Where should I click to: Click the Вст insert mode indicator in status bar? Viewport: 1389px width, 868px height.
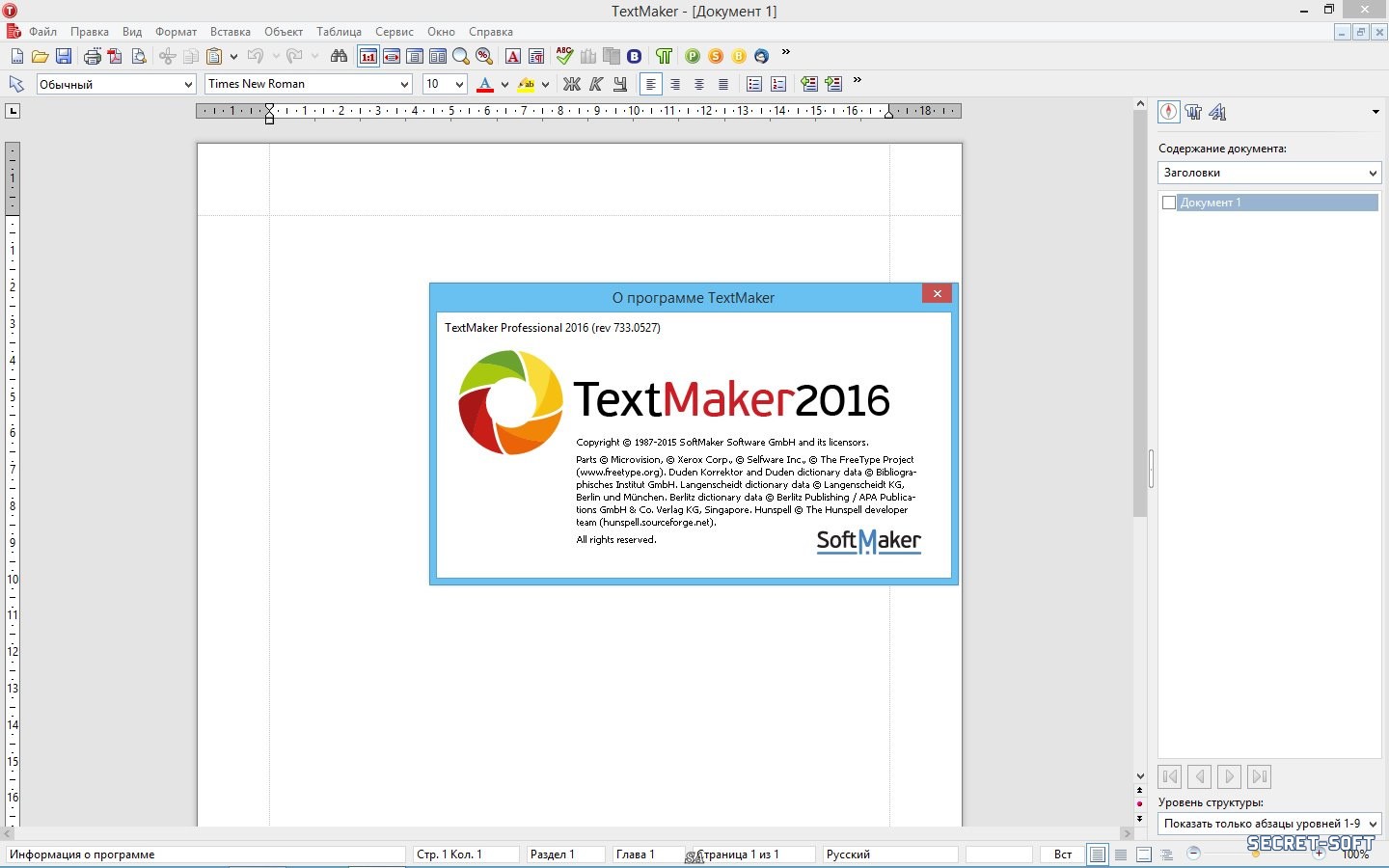click(x=1063, y=854)
